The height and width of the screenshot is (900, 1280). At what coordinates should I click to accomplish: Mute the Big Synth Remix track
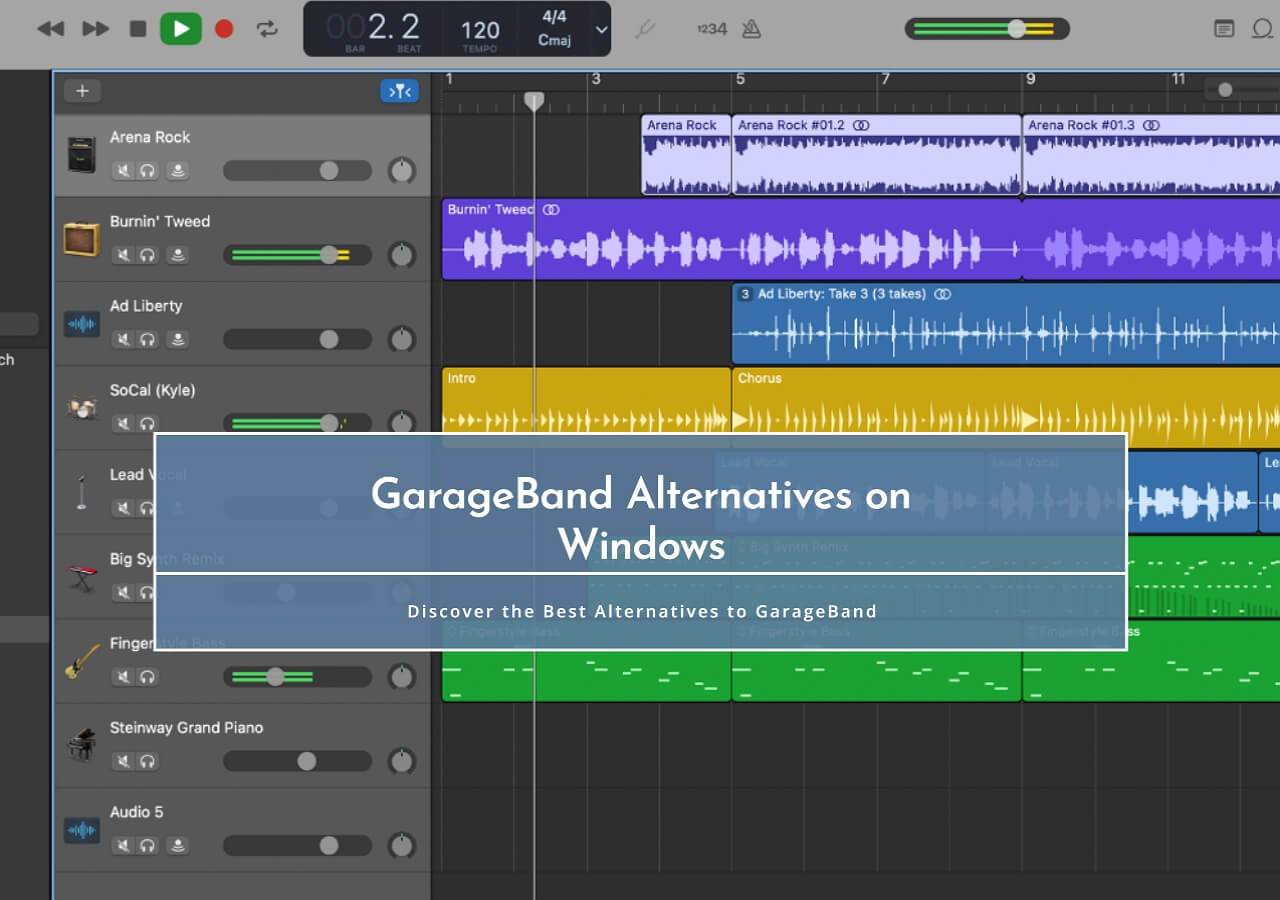coord(123,592)
